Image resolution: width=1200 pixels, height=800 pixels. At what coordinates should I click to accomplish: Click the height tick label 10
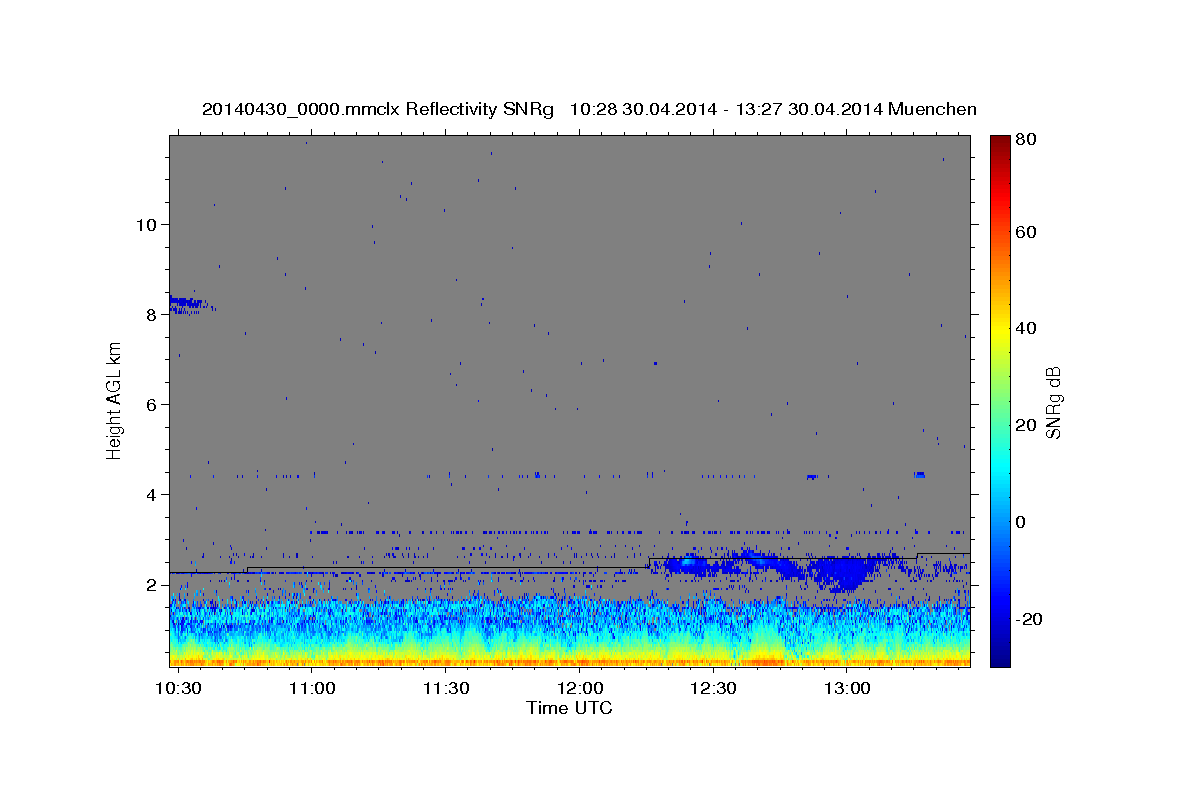(x=148, y=224)
